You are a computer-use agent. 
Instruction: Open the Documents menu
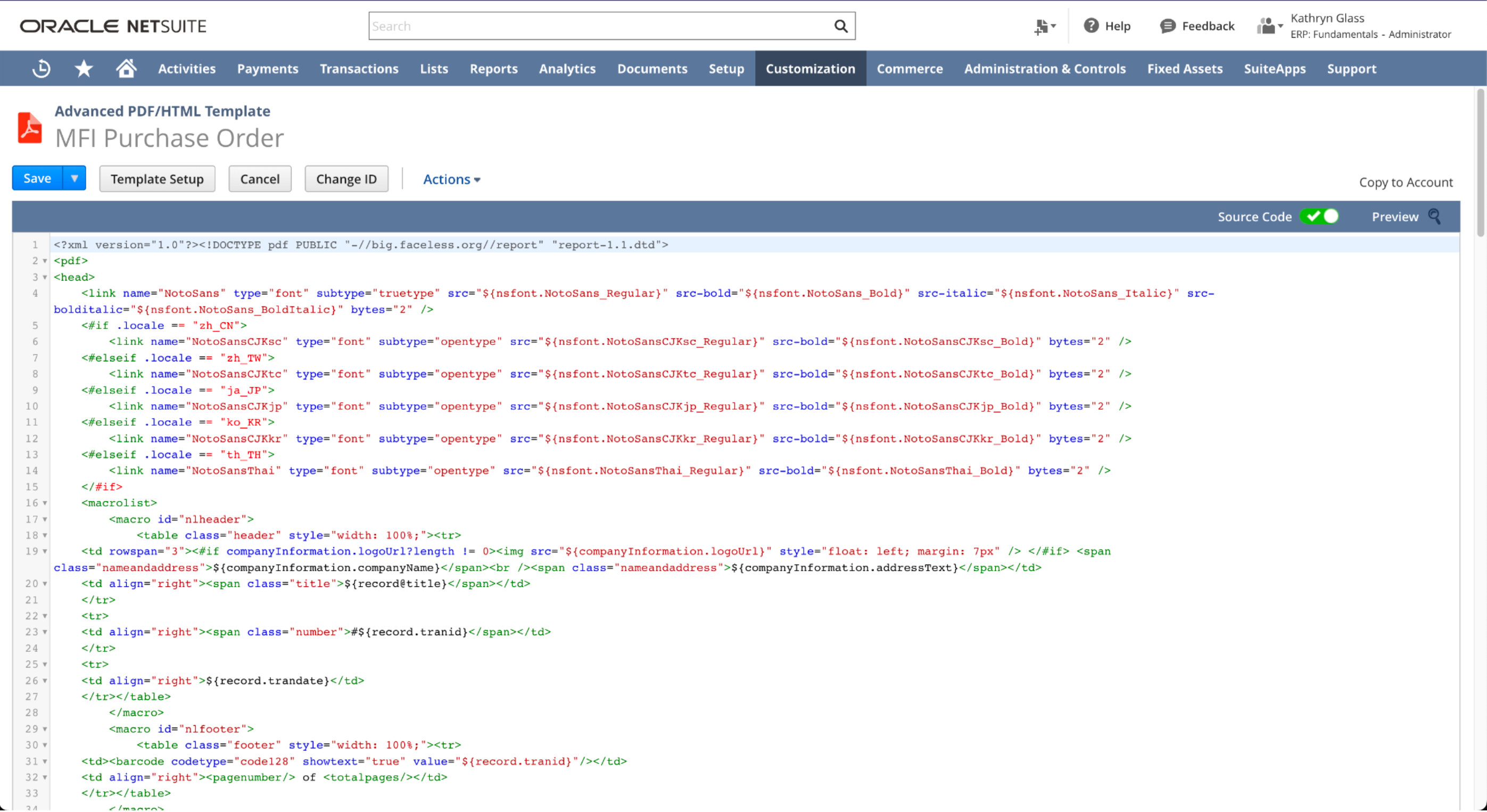click(x=652, y=69)
